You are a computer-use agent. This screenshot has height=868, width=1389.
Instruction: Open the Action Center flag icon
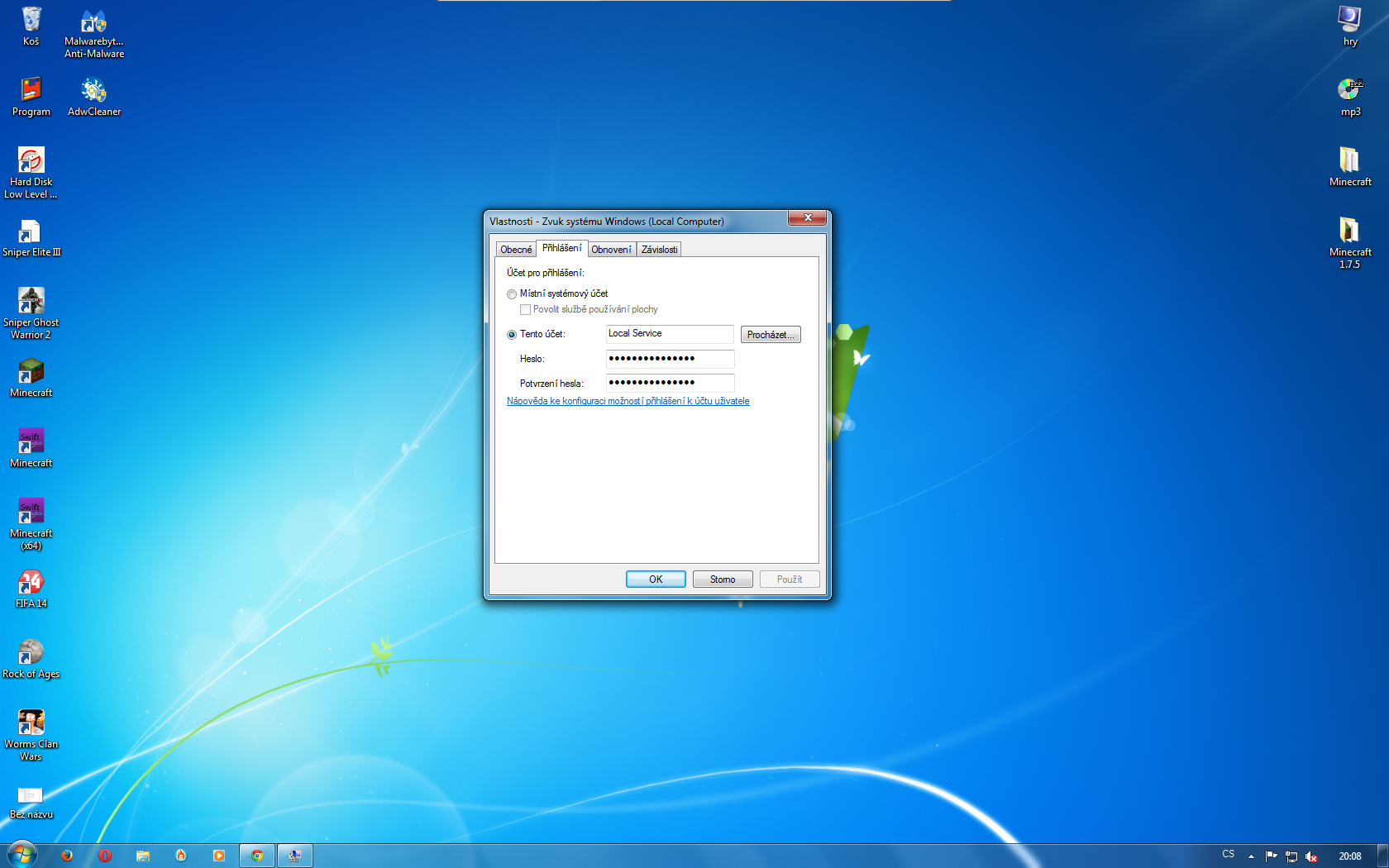(1271, 856)
